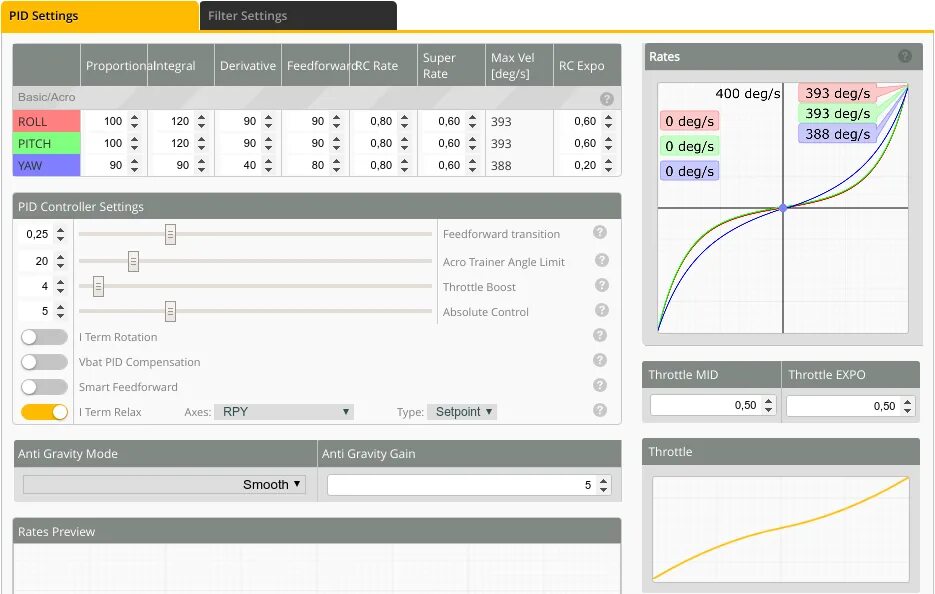
Task: Show help for Throttle Boost
Action: [x=602, y=285]
